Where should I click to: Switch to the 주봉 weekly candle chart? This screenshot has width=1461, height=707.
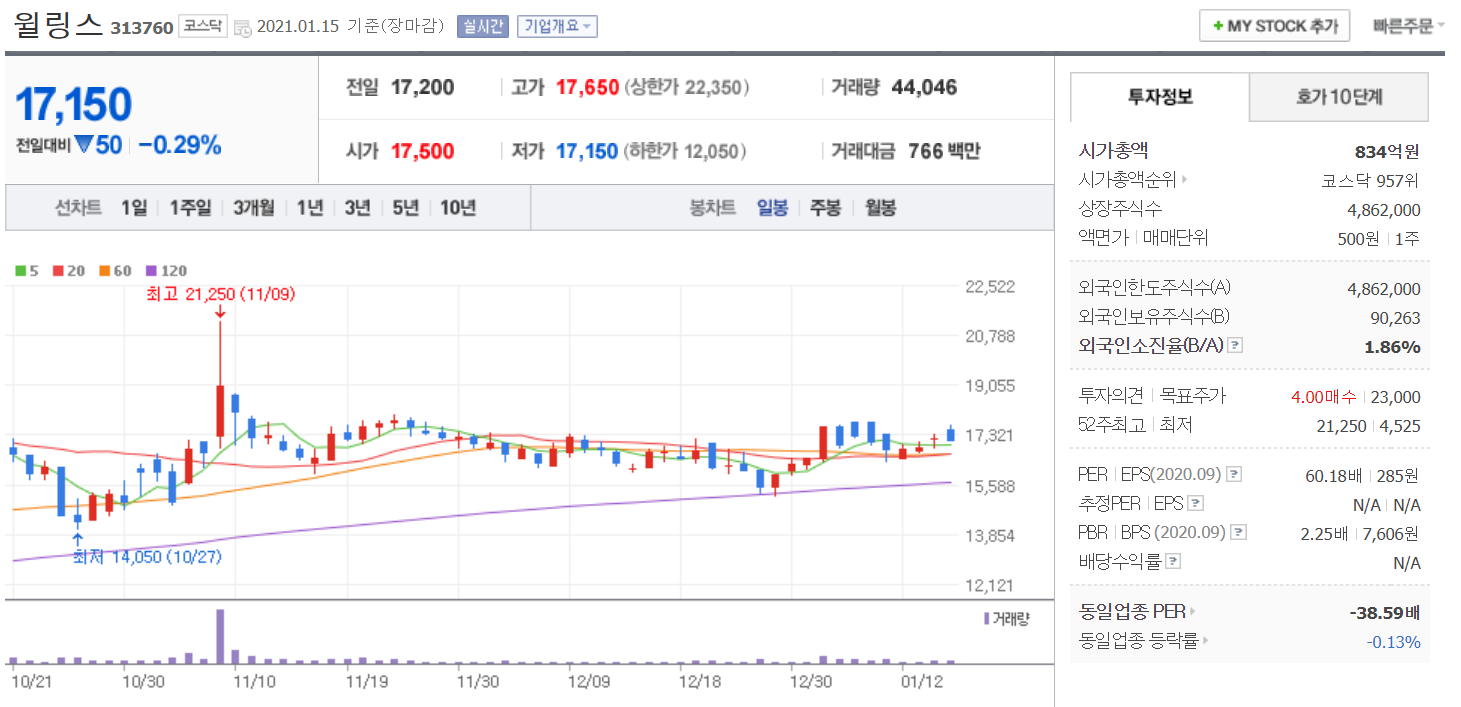(825, 208)
